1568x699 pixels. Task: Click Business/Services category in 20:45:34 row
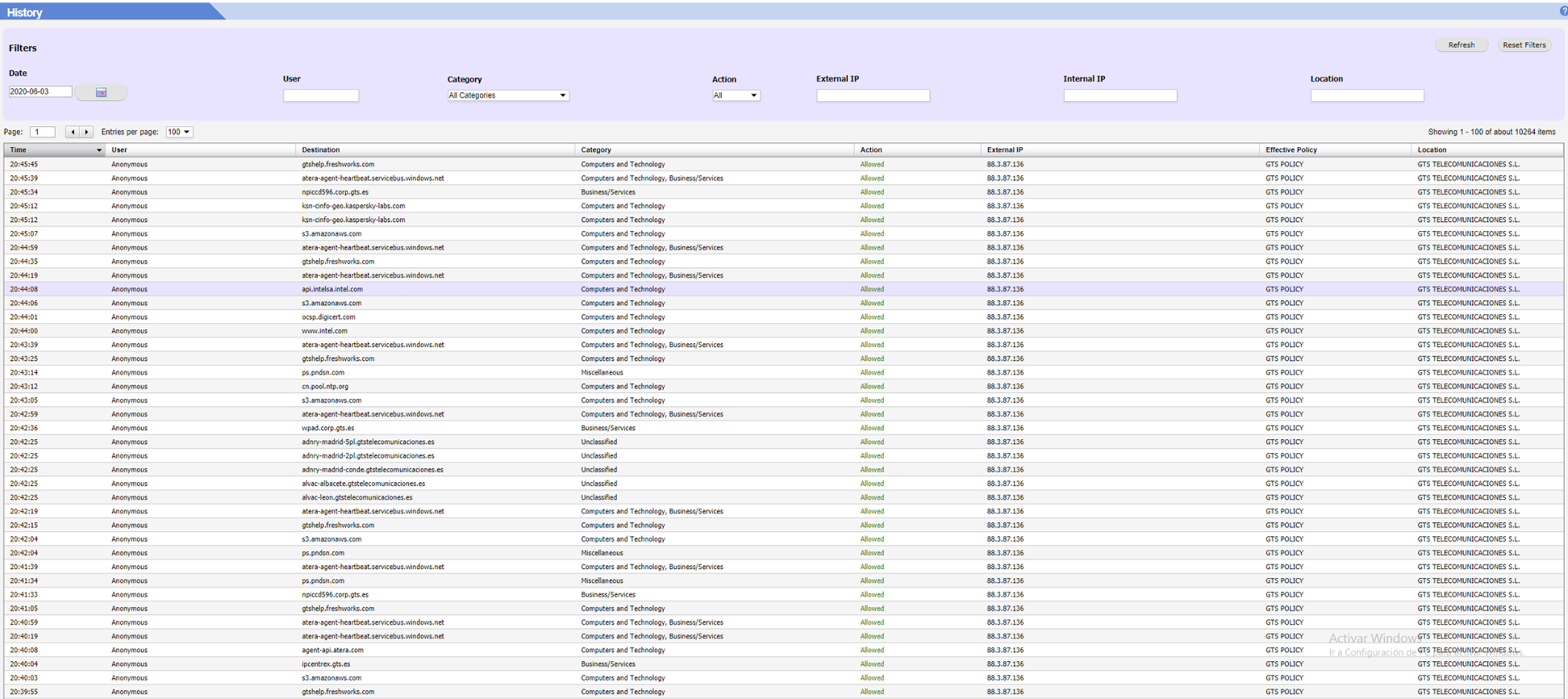tap(608, 192)
